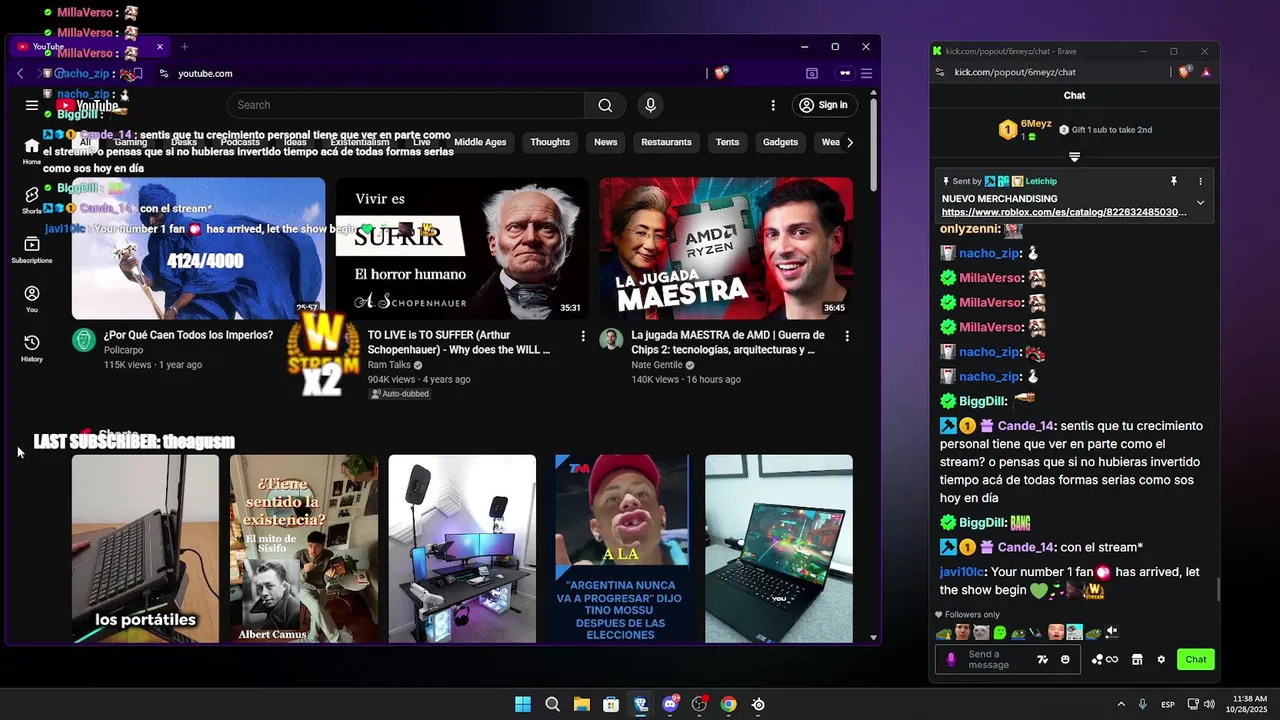The width and height of the screenshot is (1280, 720).
Task: Open the You section in the sidebar
Action: [x=32, y=299]
